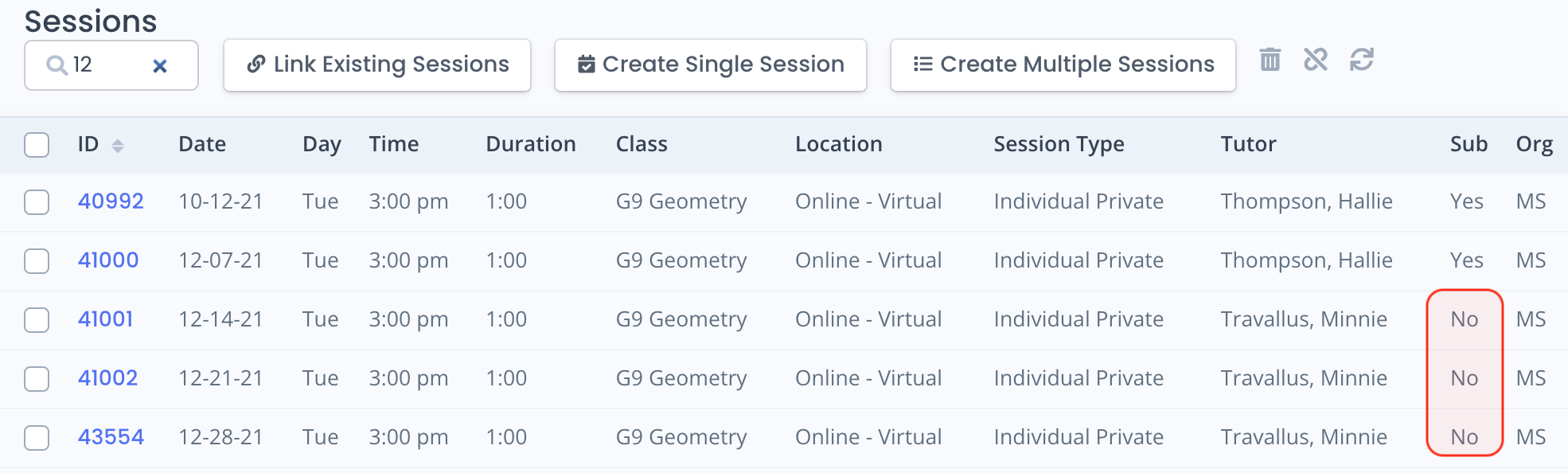
Task: Open session ID 41002 link
Action: [108, 378]
